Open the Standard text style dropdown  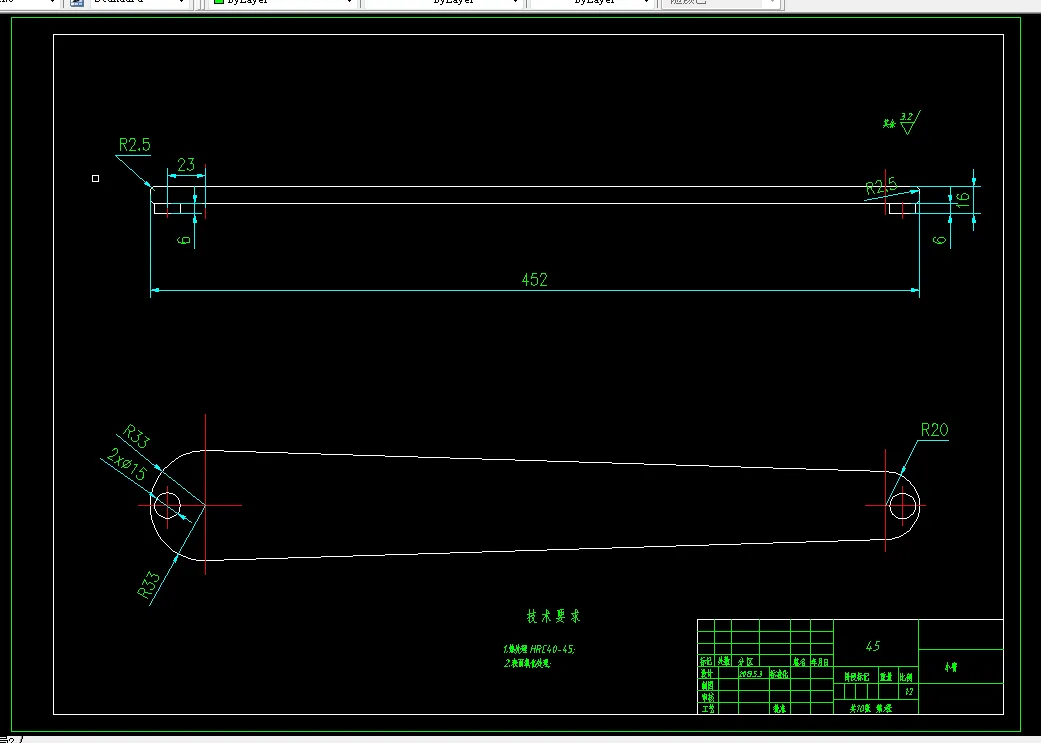[138, 3]
